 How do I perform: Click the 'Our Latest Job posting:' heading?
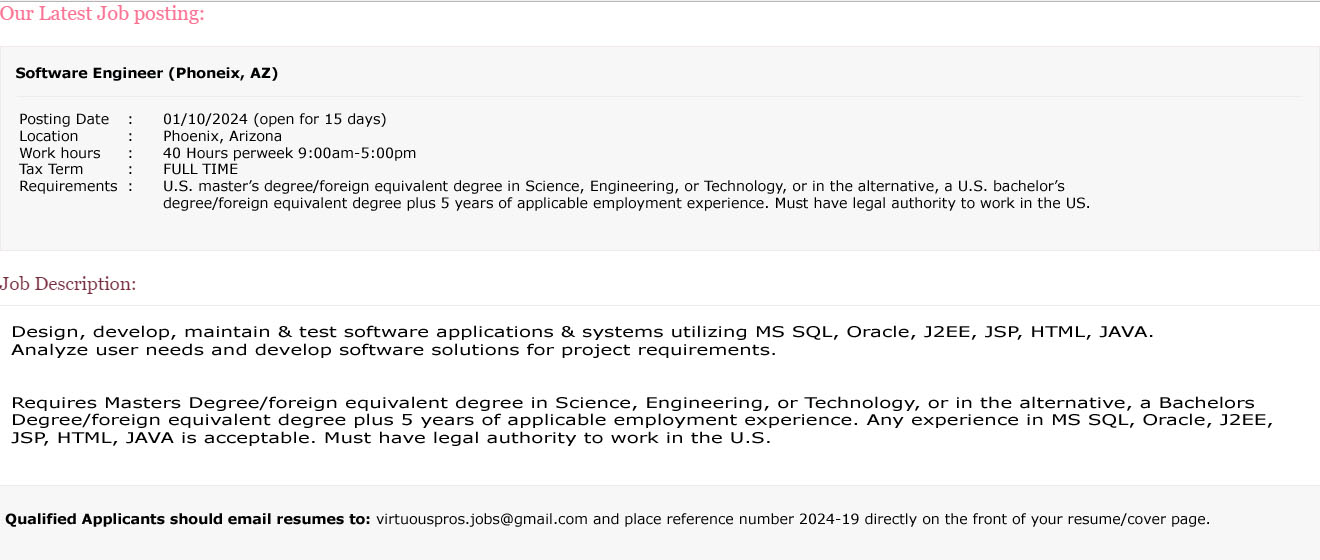102,14
